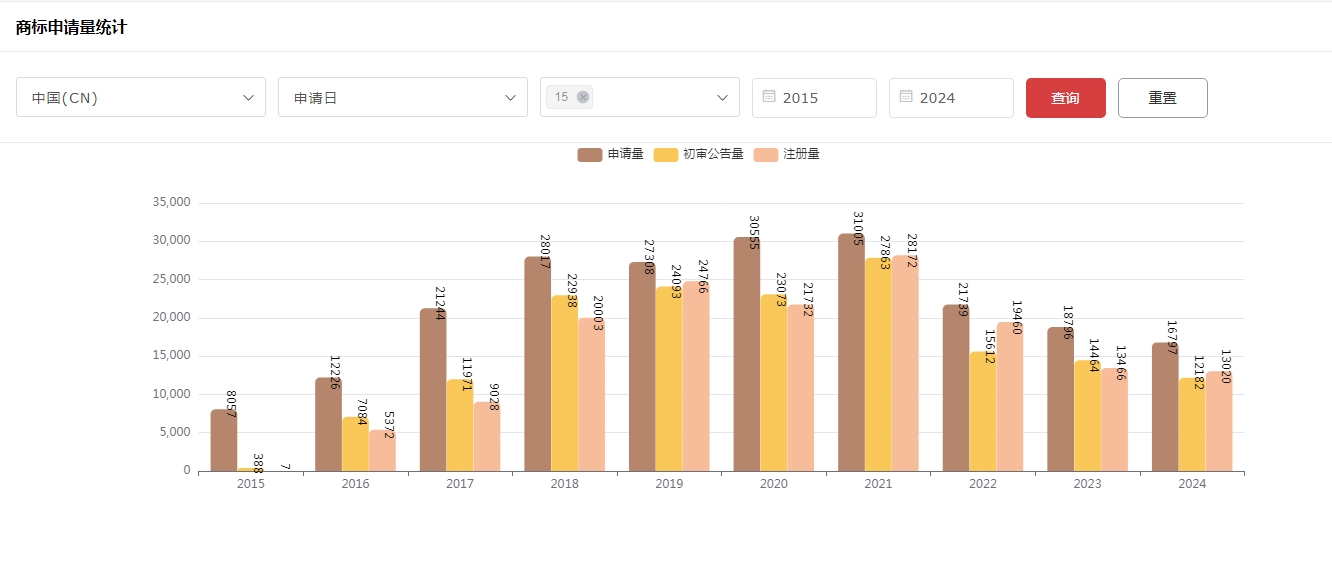Viewport: 1332px width, 561px height.
Task: Click the 2022 初审公告量 bar labeled 15612
Action: tap(982, 411)
